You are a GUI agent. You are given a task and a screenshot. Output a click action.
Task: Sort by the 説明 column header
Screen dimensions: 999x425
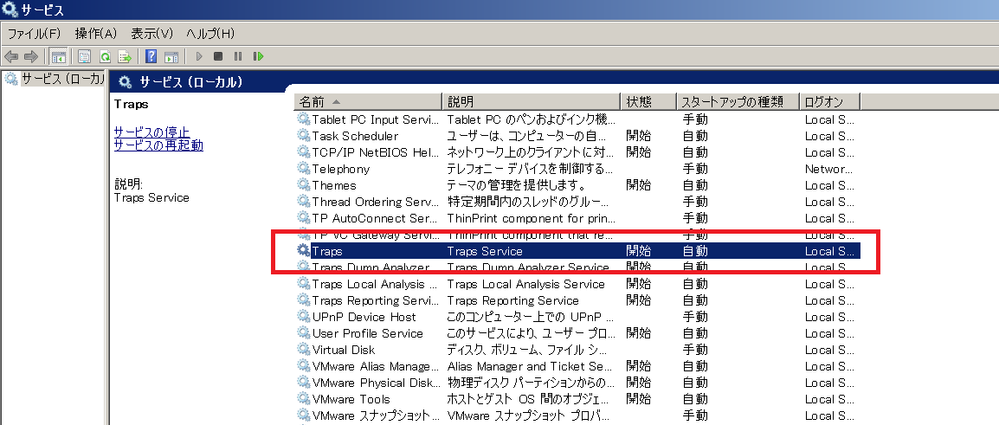click(x=531, y=102)
